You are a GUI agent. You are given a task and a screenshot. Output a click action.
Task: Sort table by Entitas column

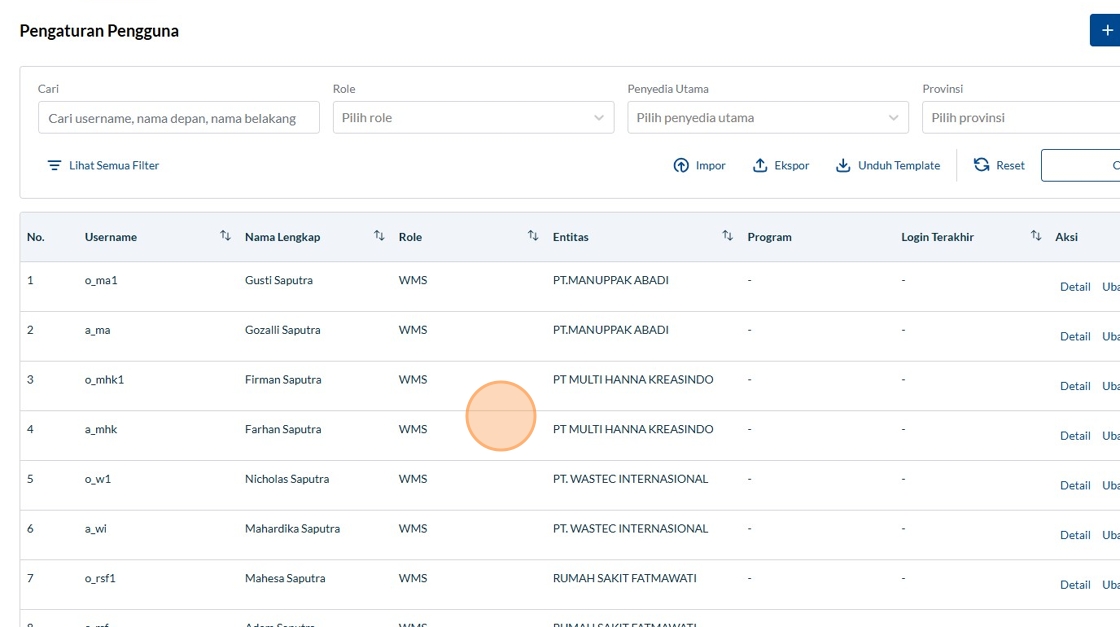coord(727,236)
